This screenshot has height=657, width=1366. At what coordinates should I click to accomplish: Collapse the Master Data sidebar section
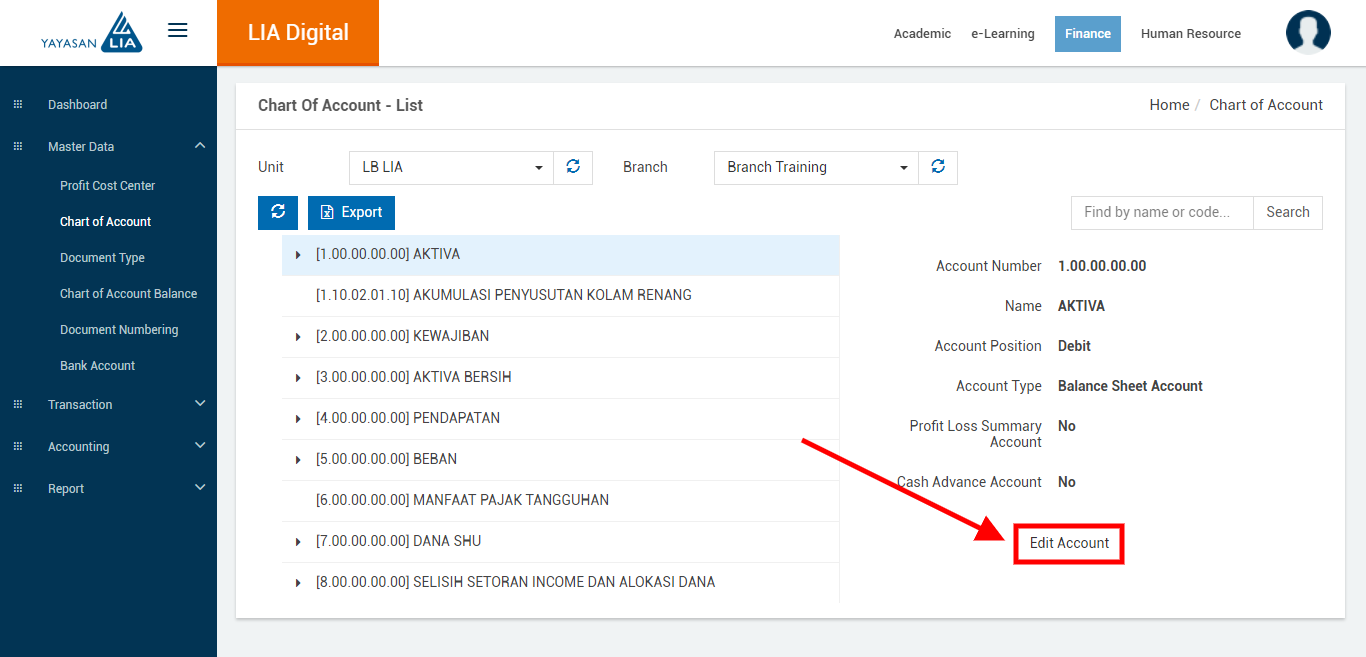[200, 146]
